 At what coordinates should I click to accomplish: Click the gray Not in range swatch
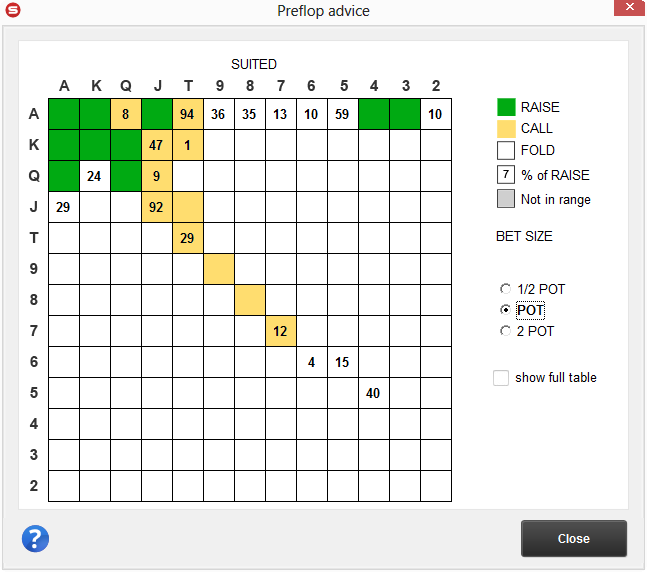506,198
